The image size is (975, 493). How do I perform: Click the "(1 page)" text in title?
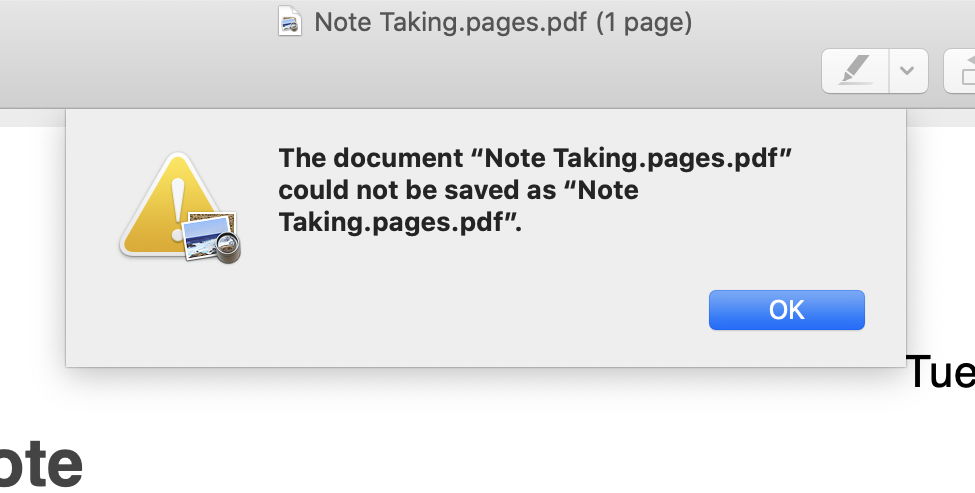644,22
